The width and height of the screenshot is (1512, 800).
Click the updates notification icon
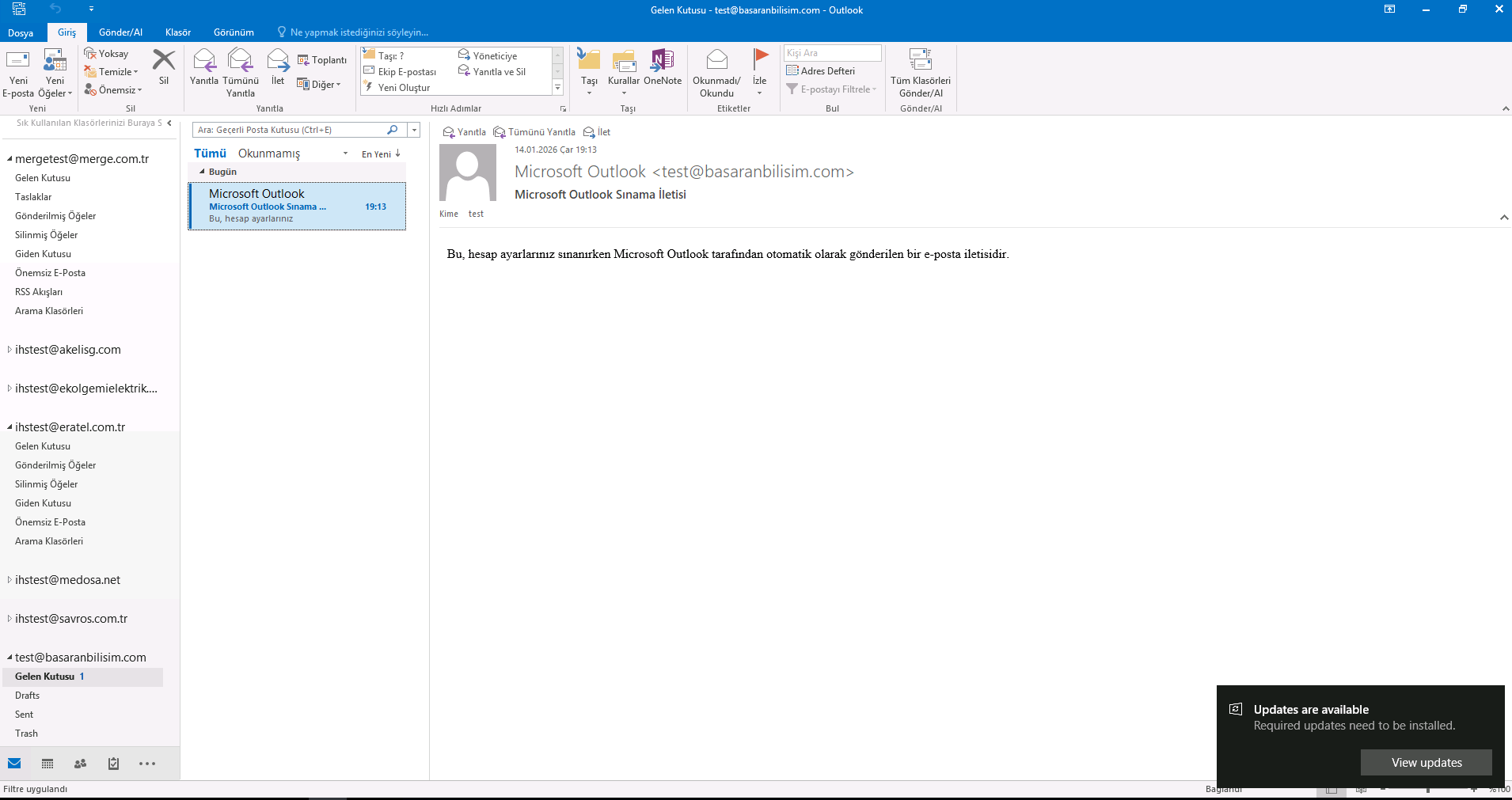click(x=1236, y=709)
